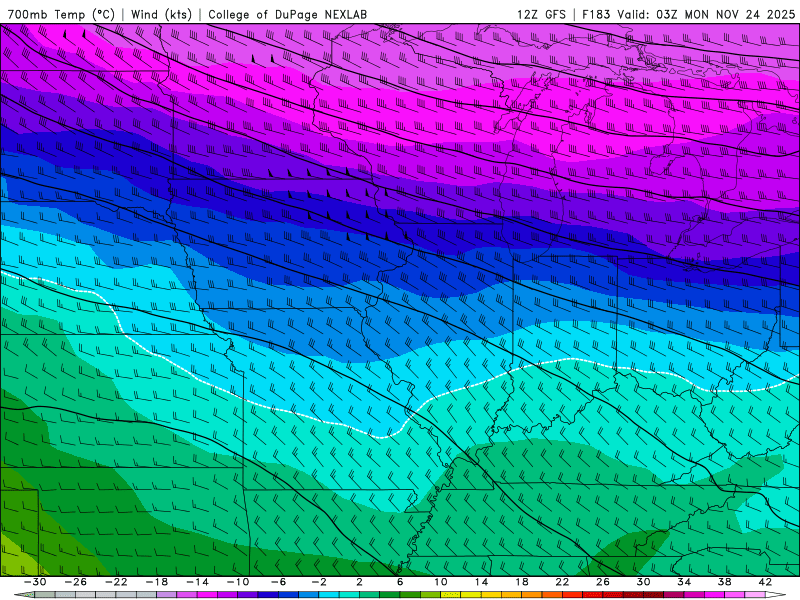The image size is (800, 600).
Task: Pick the dotted yellow-green swatch right of 10
Action: click(451, 595)
